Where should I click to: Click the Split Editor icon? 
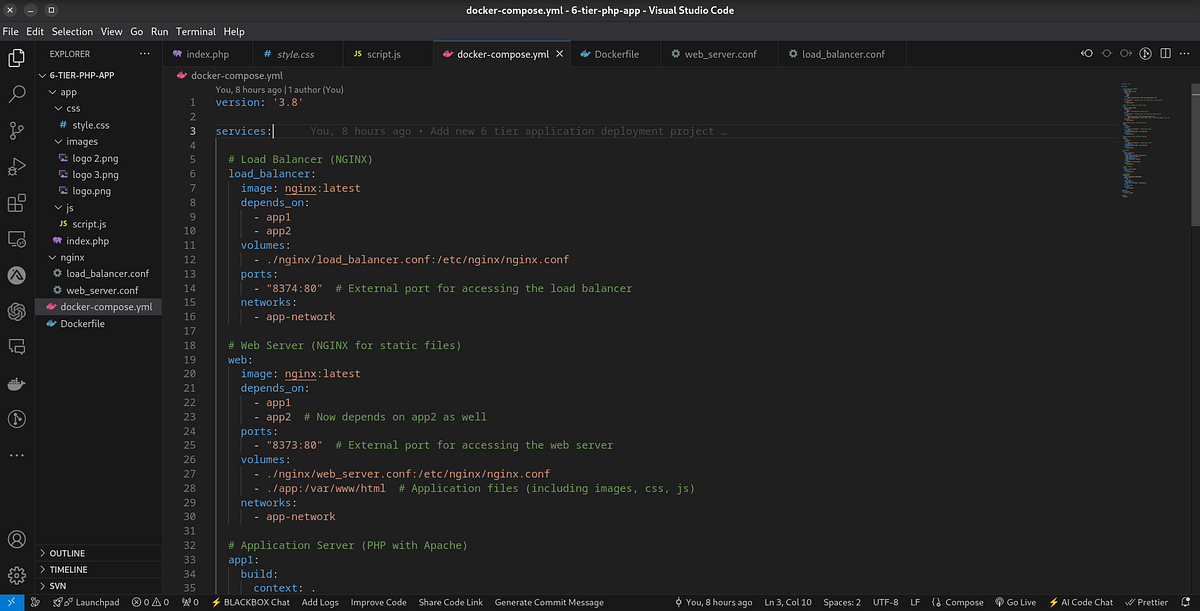pos(1165,53)
